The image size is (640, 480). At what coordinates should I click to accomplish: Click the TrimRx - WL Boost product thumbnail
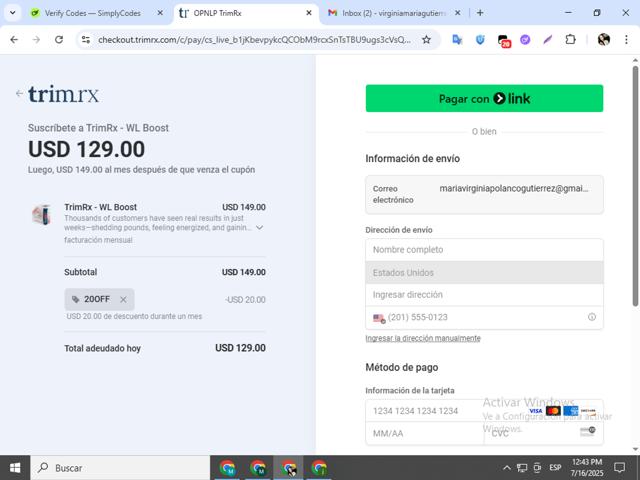(42, 214)
